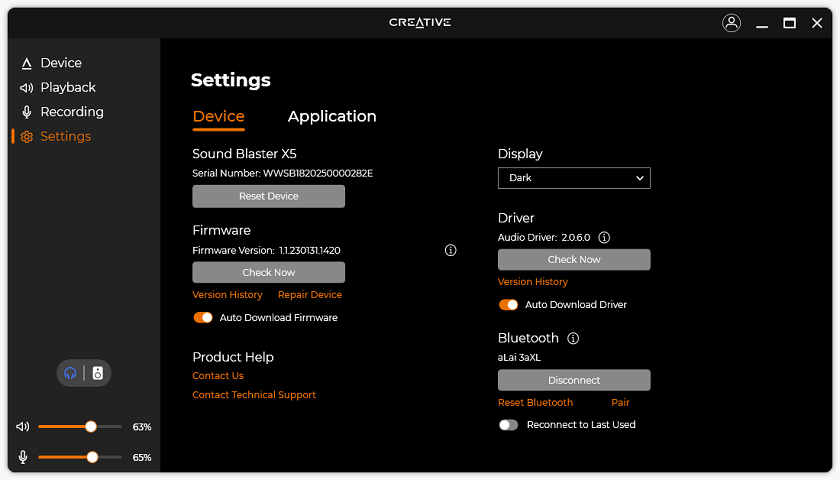Open the Bluetooth info icon
840x480 pixels.
point(573,339)
